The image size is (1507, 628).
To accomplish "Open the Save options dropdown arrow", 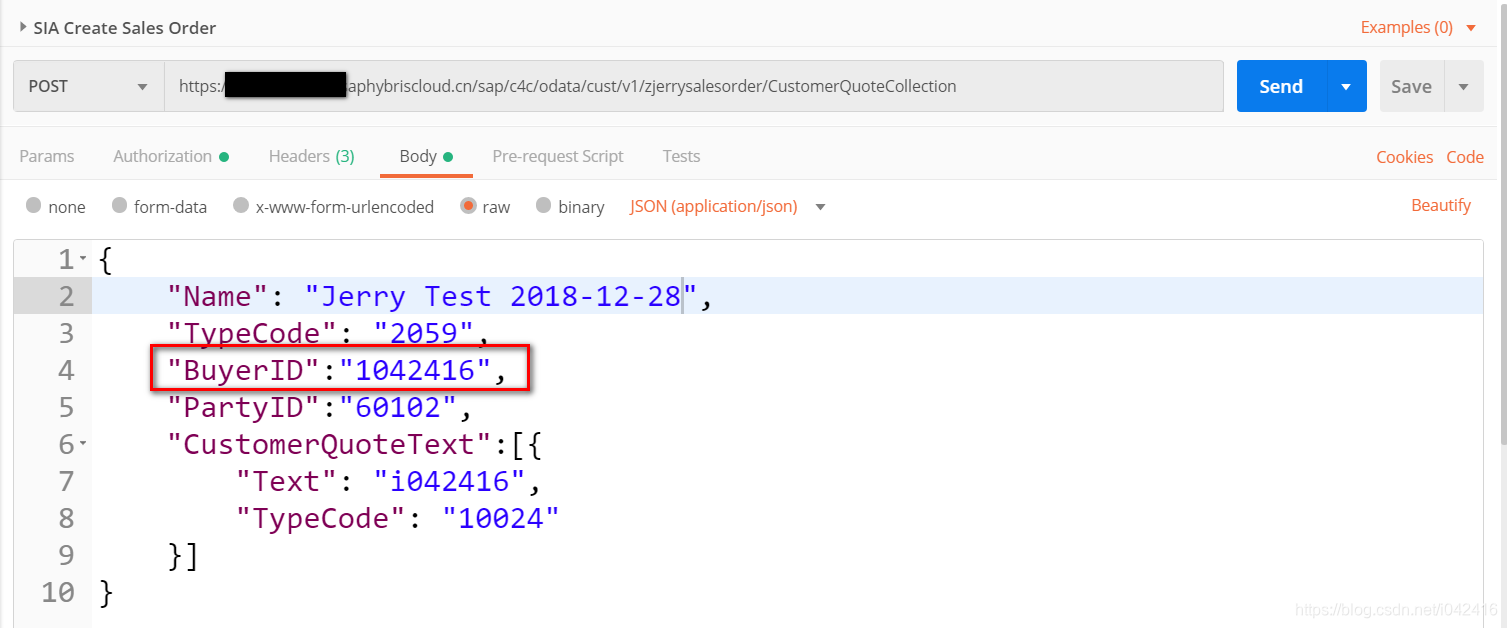I will tap(1464, 86).
